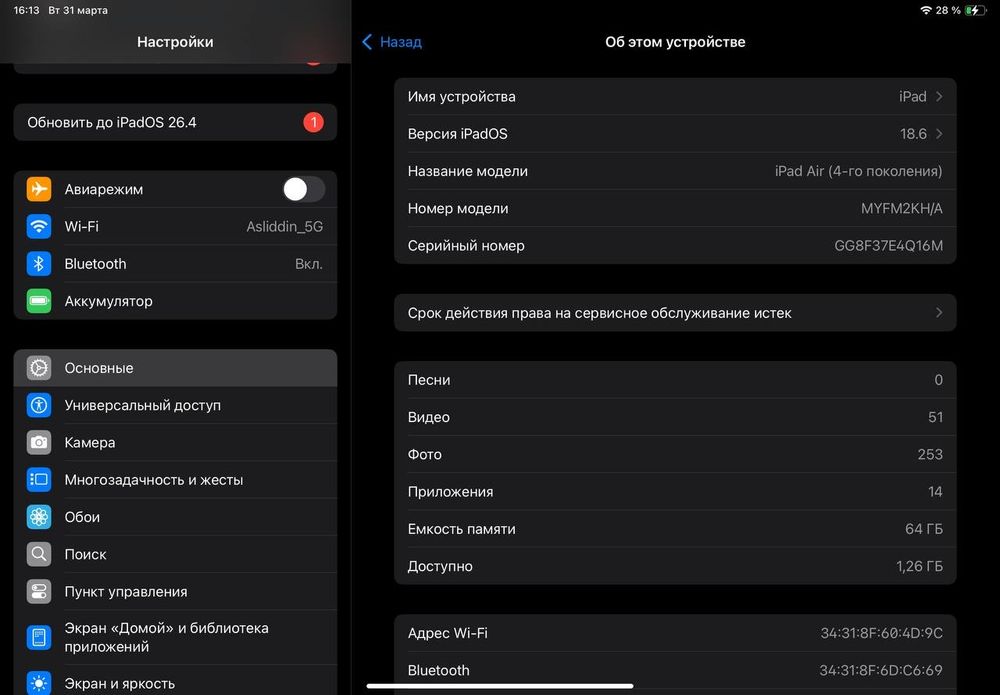Viewport: 1000px width, 695px height.
Task: Tap the Основные gear icon
Action: [x=39, y=368]
